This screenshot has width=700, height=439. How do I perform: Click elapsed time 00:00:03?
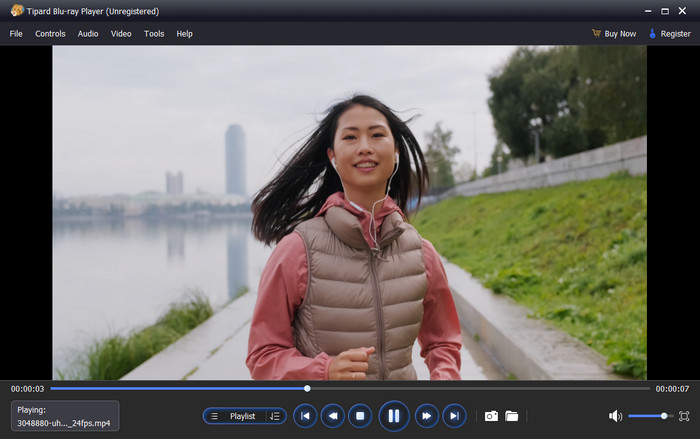pos(28,389)
